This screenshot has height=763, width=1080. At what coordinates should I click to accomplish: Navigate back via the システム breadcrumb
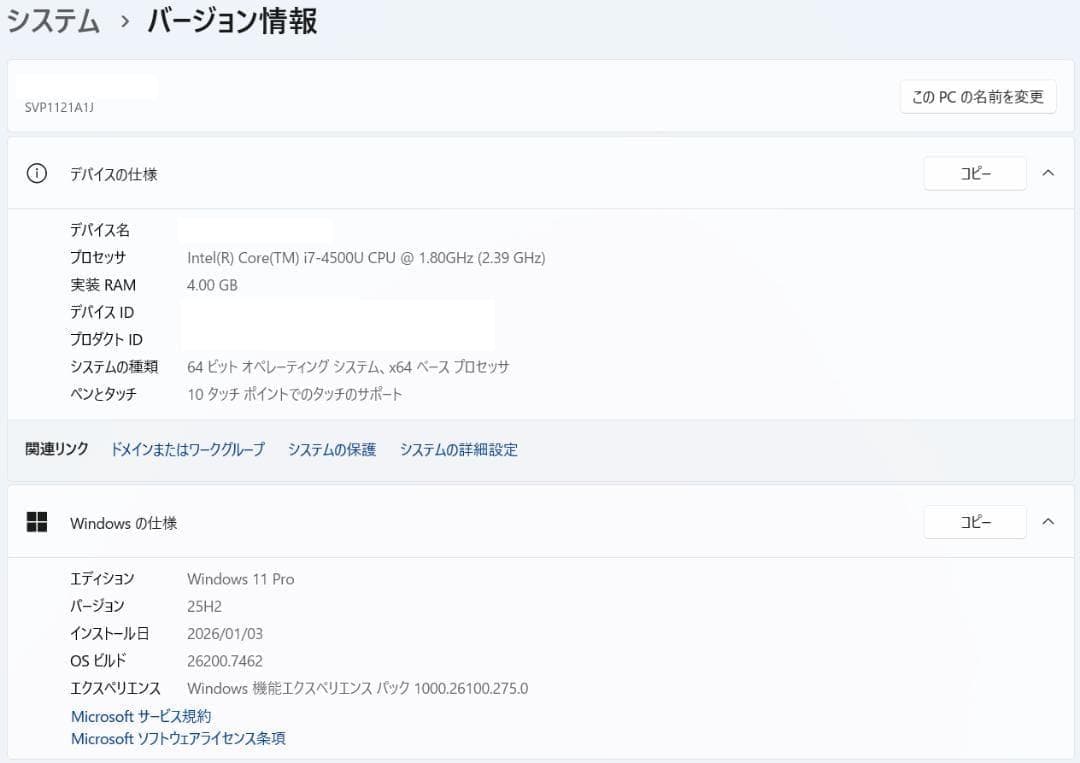point(54,20)
